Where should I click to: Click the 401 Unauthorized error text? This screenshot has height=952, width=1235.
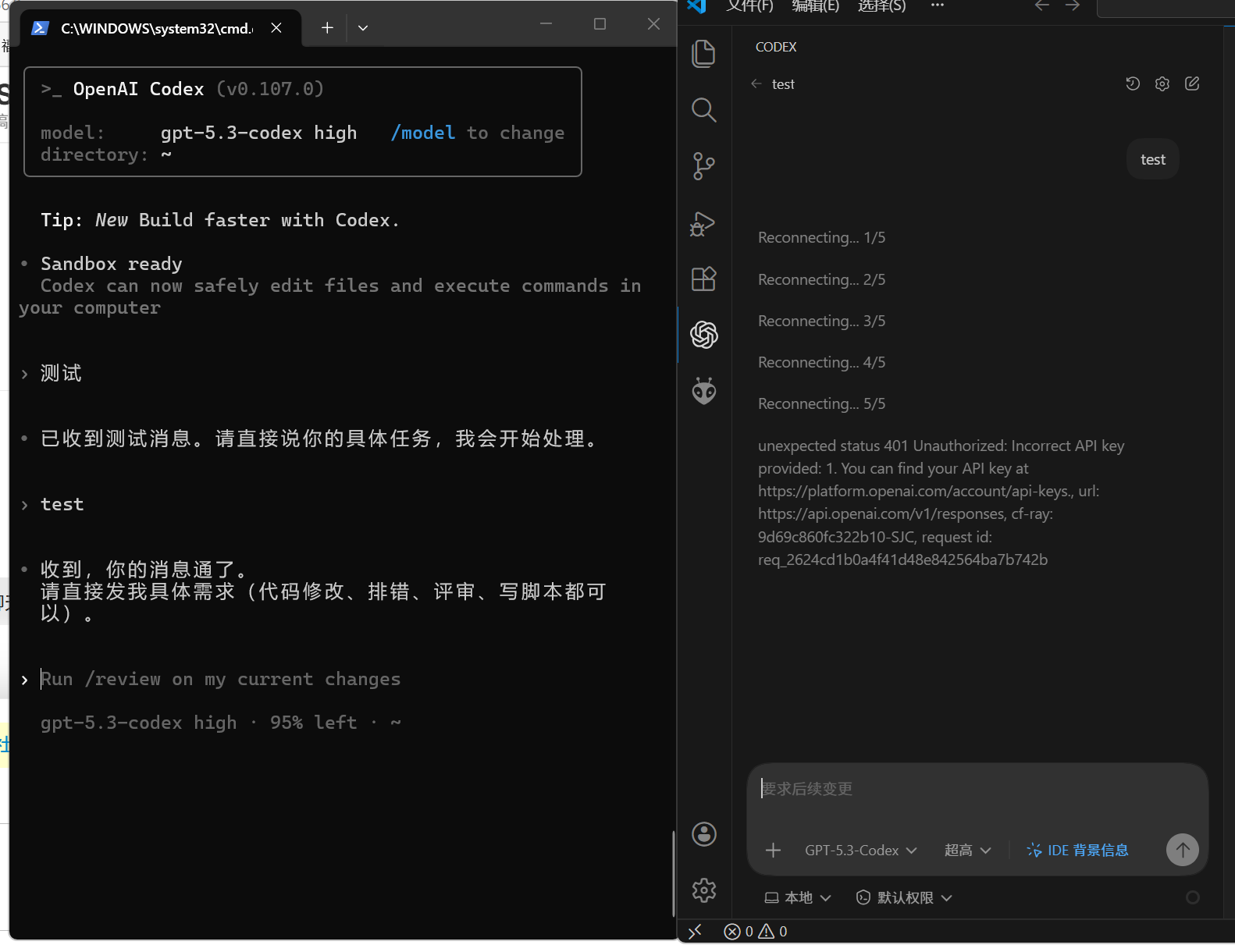941,503
